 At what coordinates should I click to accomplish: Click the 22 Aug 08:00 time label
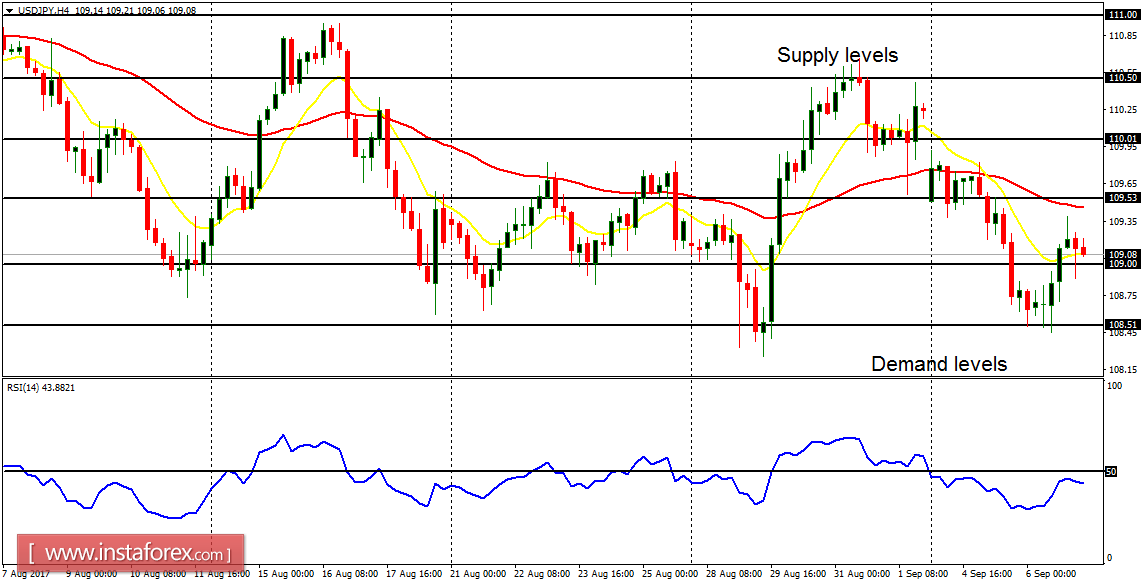(540, 574)
